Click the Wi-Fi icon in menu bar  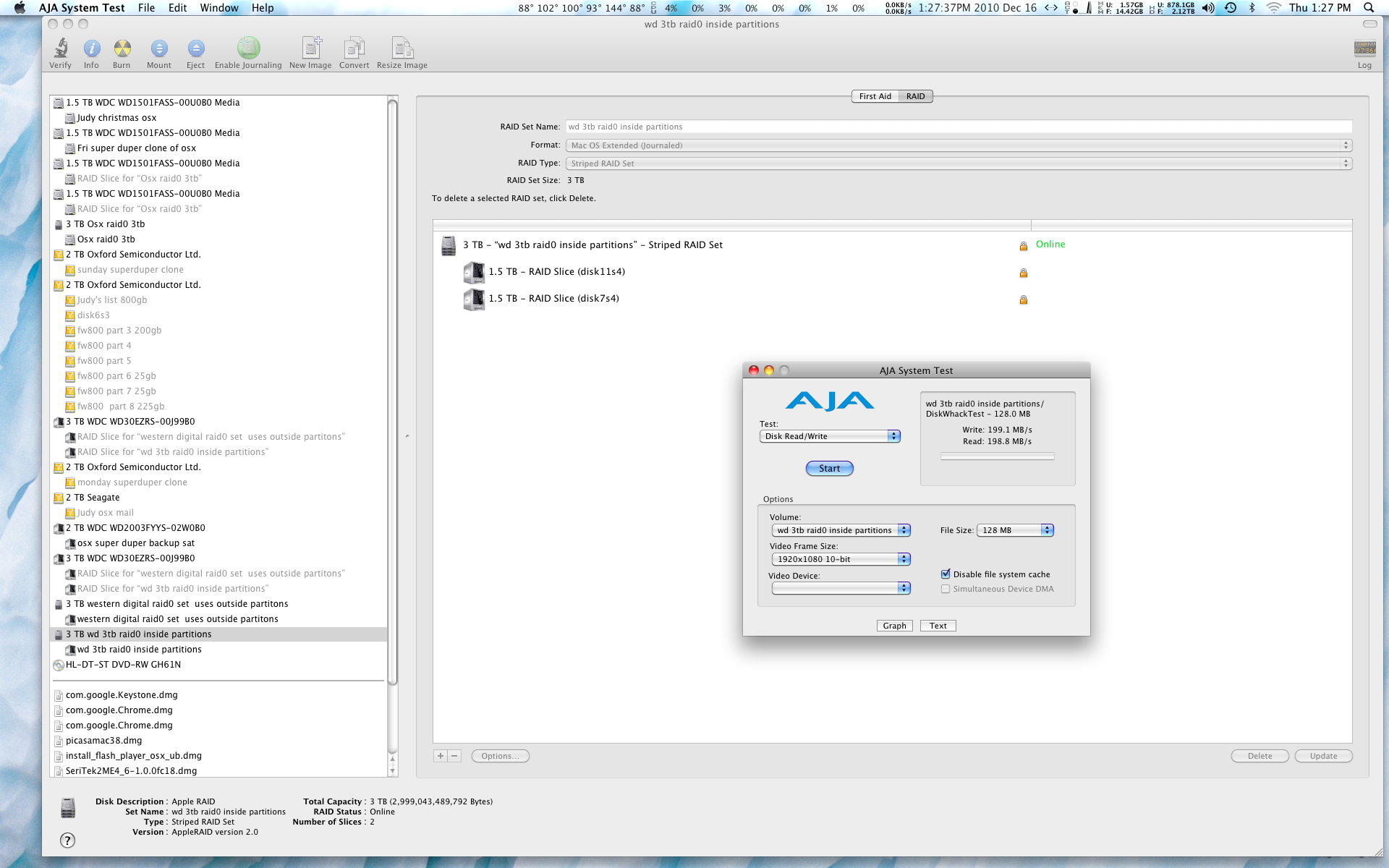point(1274,8)
